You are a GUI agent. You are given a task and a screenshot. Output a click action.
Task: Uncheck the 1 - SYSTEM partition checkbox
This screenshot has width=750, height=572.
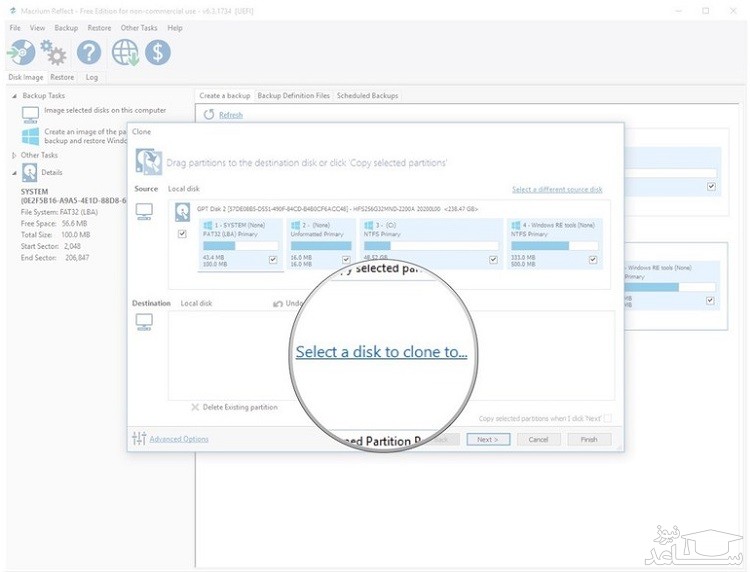[273, 259]
